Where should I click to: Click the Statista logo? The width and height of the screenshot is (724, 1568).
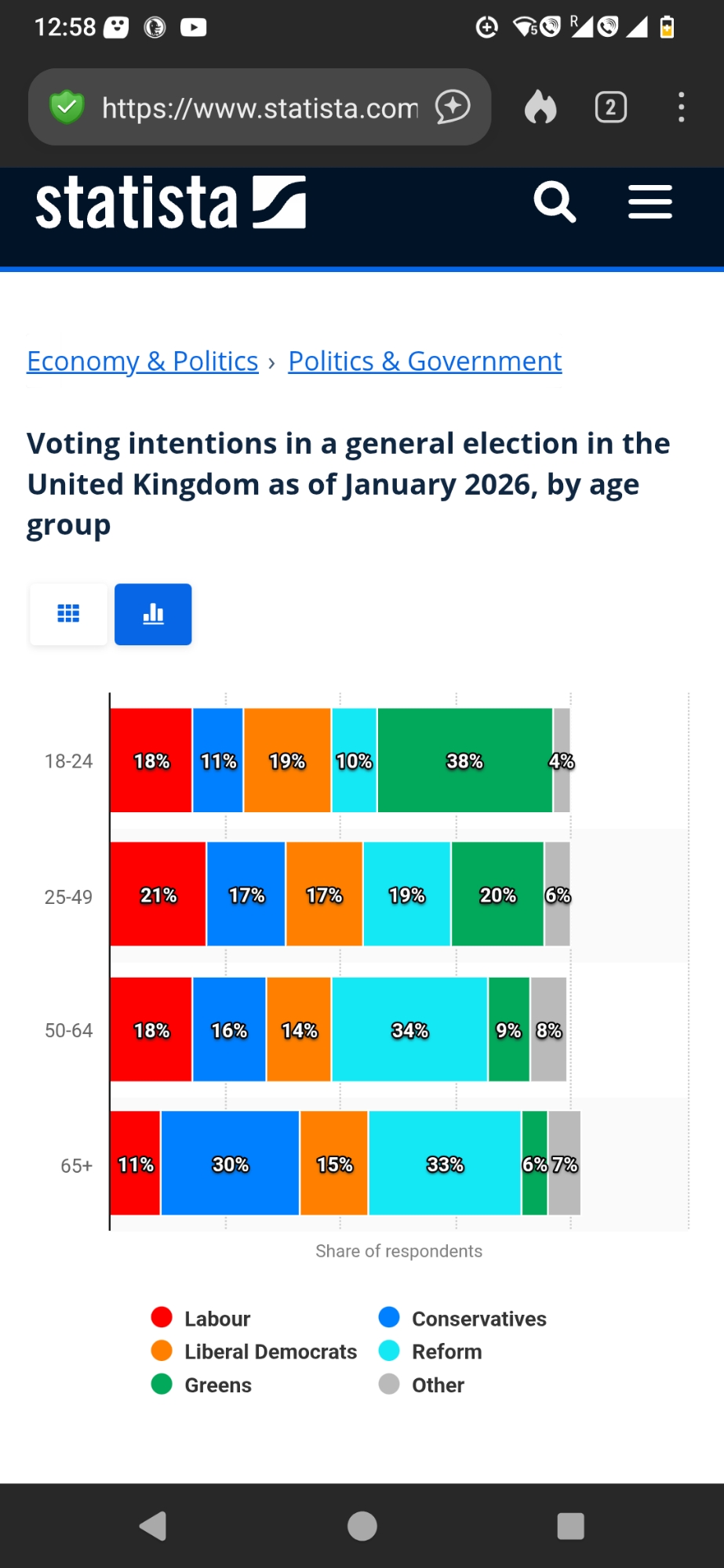(x=170, y=203)
